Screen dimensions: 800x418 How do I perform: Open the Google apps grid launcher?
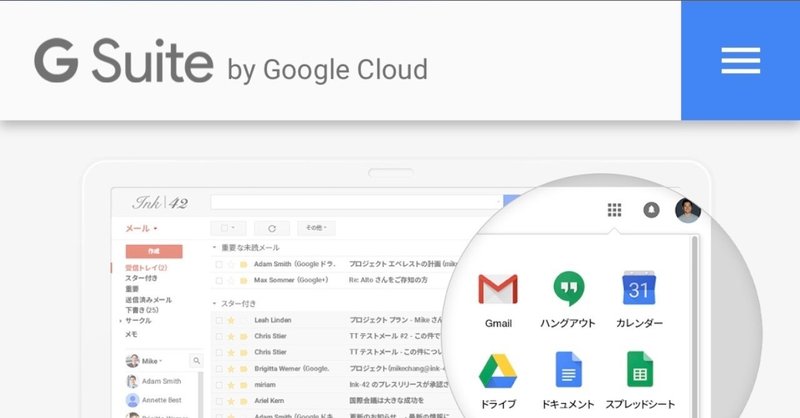point(614,210)
